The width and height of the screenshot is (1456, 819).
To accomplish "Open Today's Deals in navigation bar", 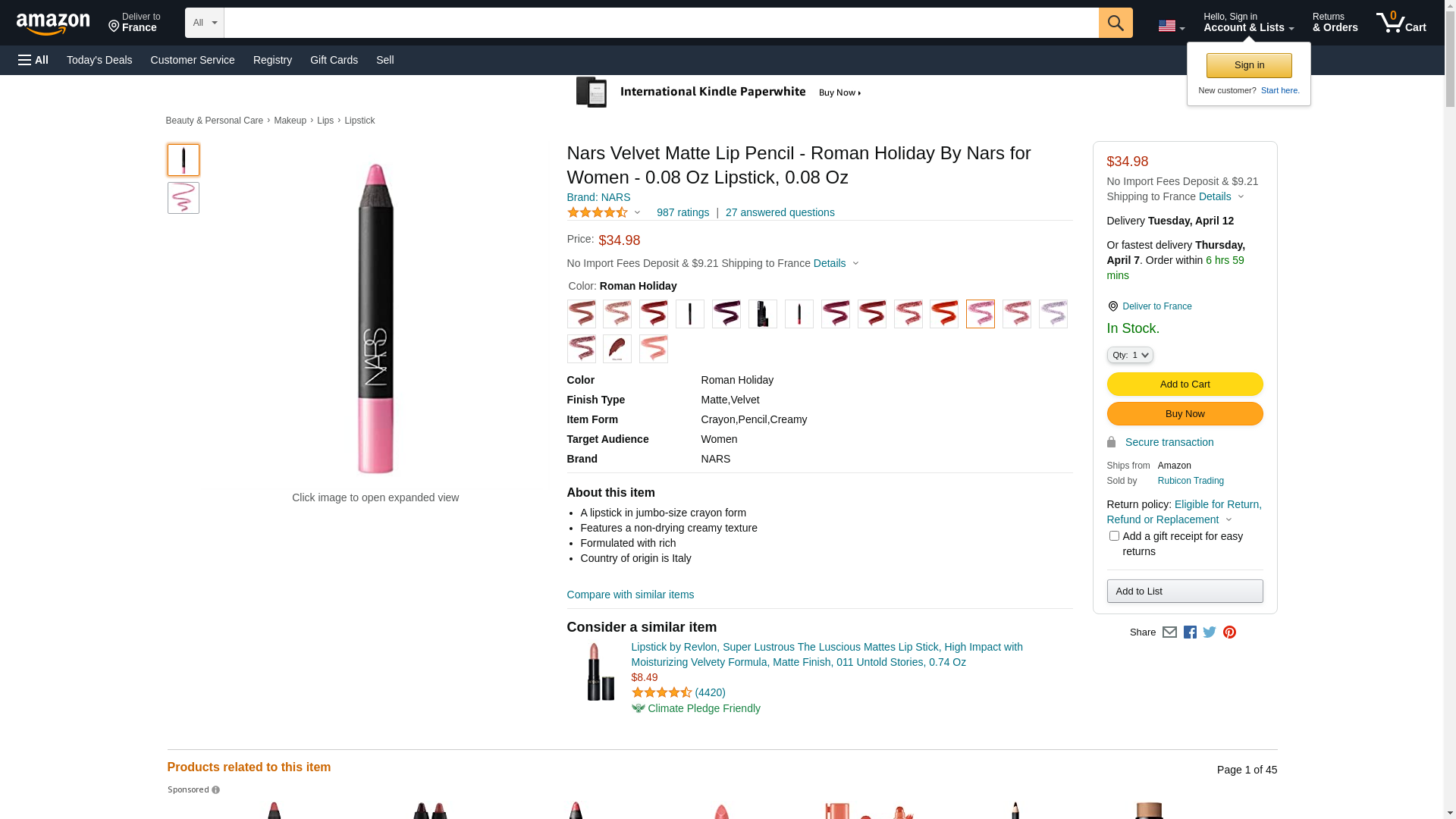I will pos(99,60).
